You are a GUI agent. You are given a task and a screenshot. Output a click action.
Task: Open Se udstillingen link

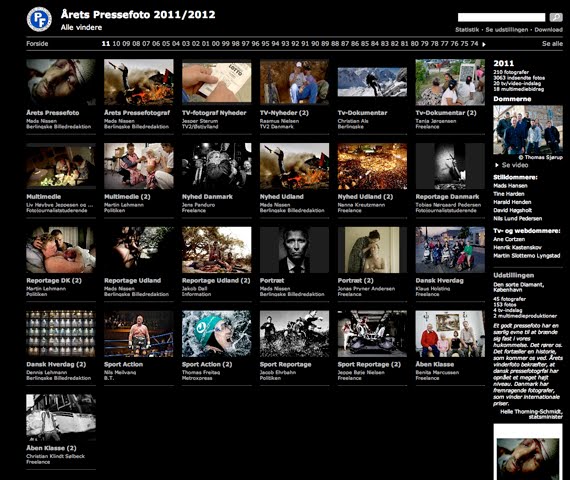click(x=507, y=30)
